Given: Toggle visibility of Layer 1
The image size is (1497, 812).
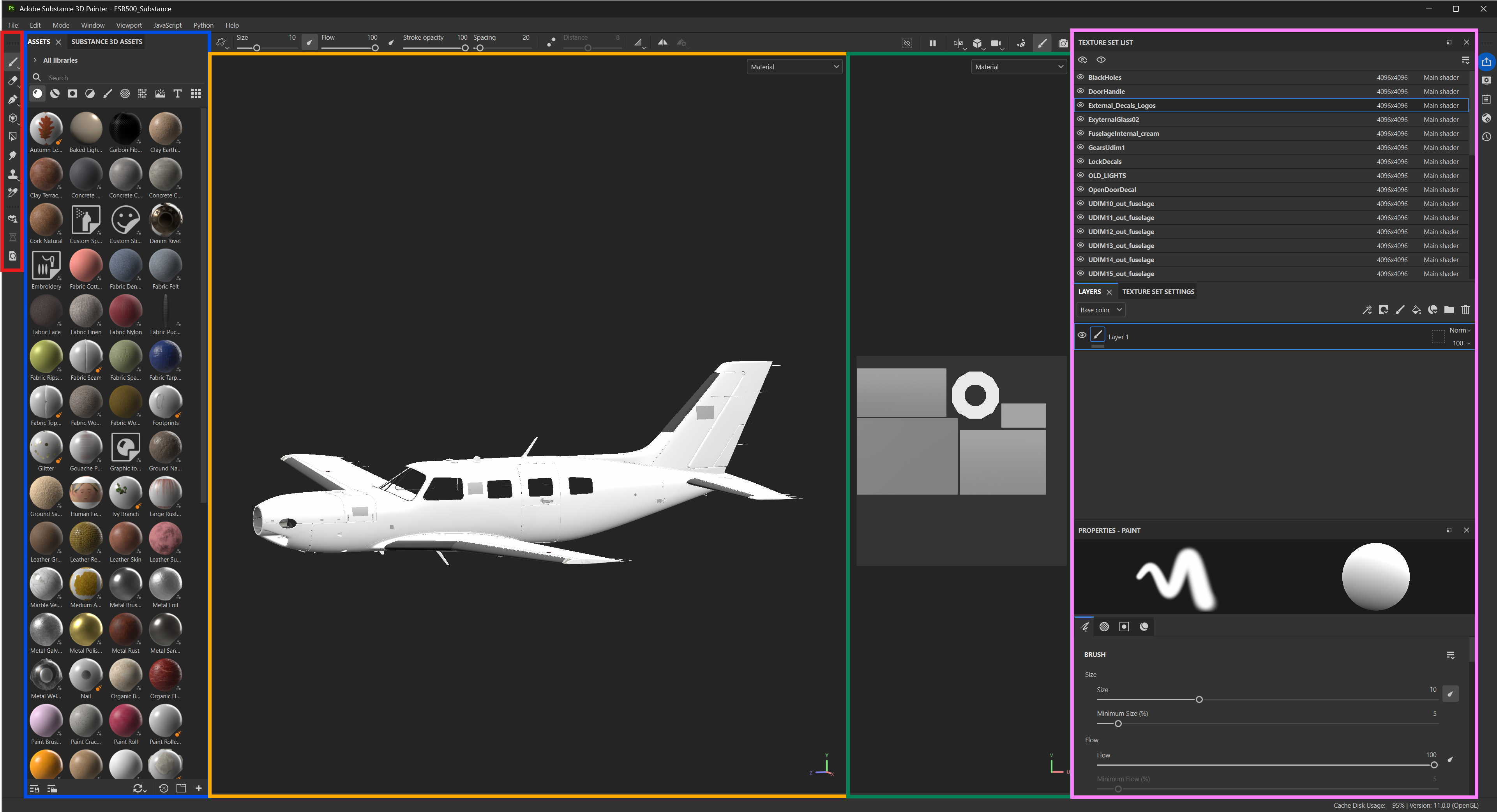Looking at the screenshot, I should pyautogui.click(x=1082, y=335).
